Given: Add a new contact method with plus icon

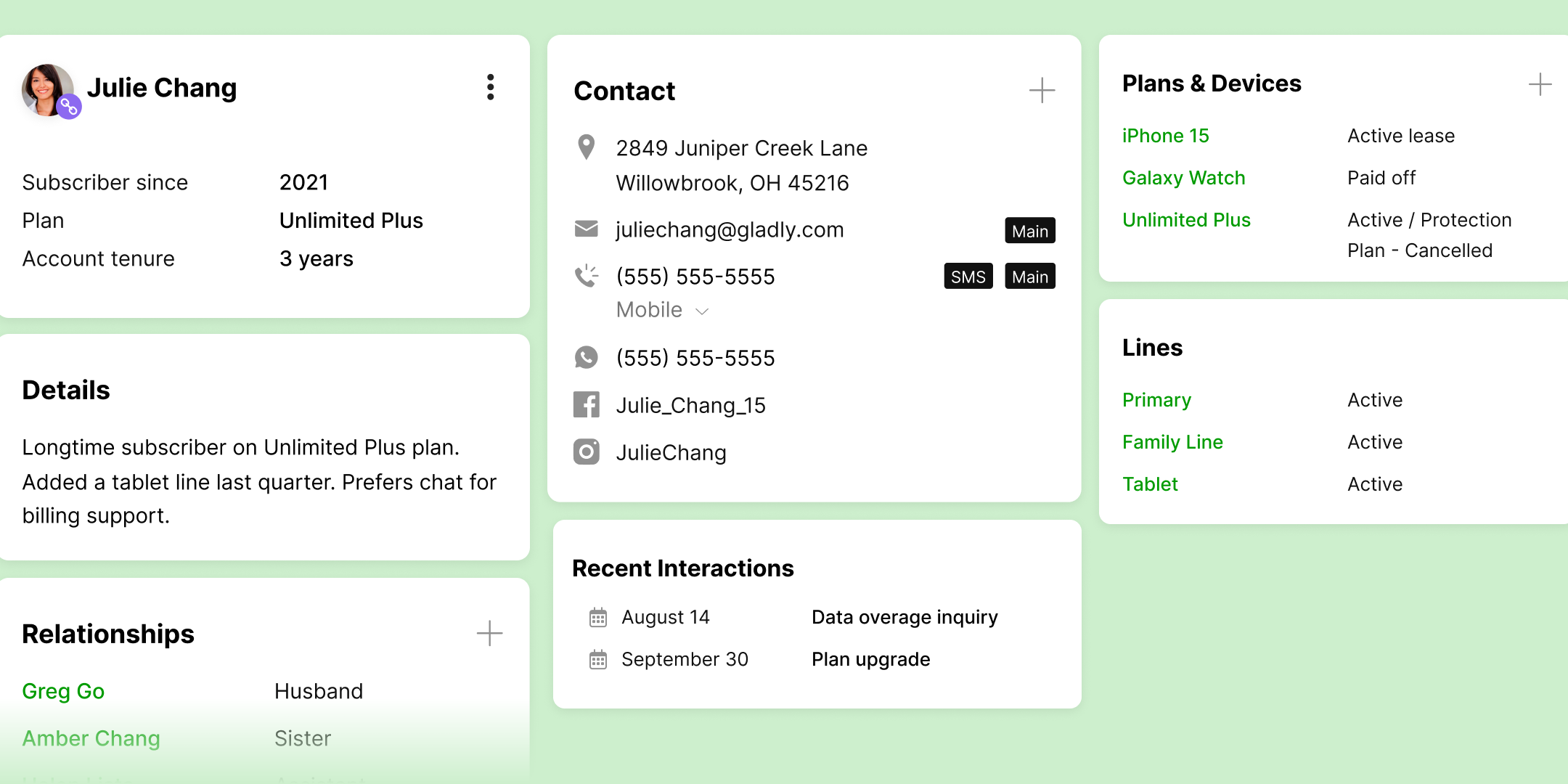Looking at the screenshot, I should (x=1042, y=91).
